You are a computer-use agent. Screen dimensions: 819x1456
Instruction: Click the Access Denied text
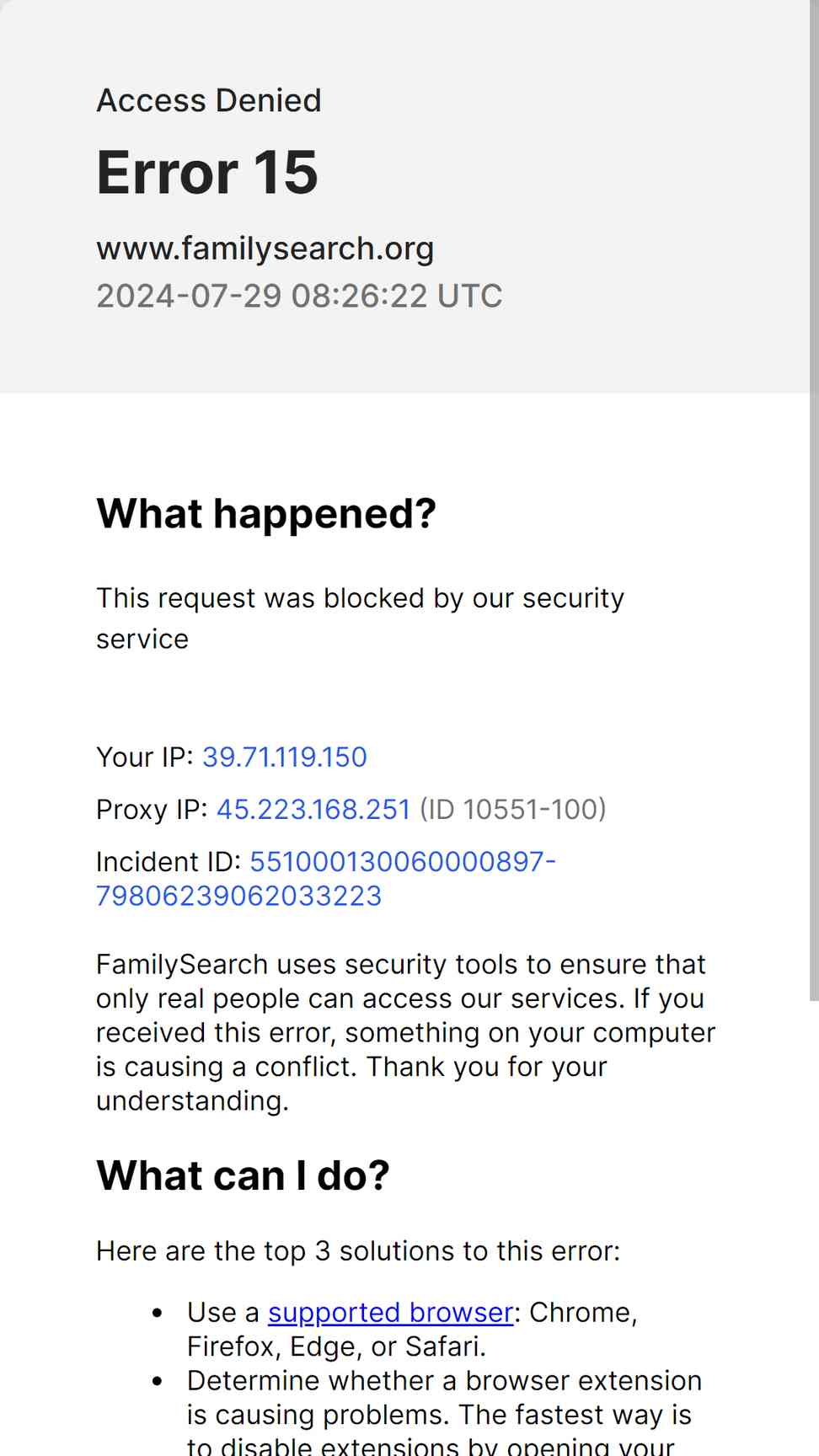point(209,100)
